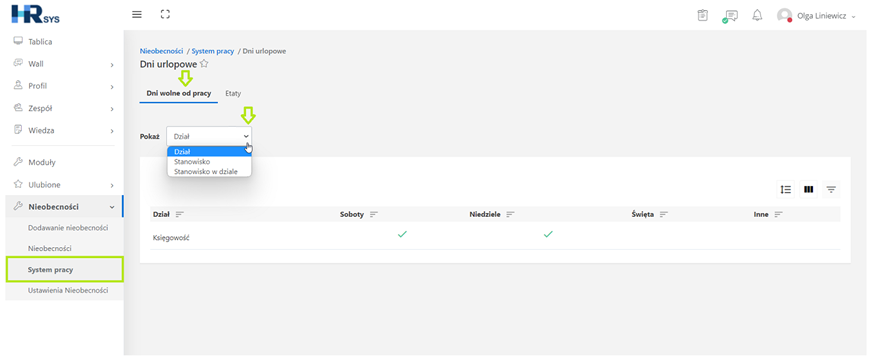Switch to Dni wolne od pracy tab
Image resolution: width=872 pixels, height=362 pixels.
[x=179, y=93]
